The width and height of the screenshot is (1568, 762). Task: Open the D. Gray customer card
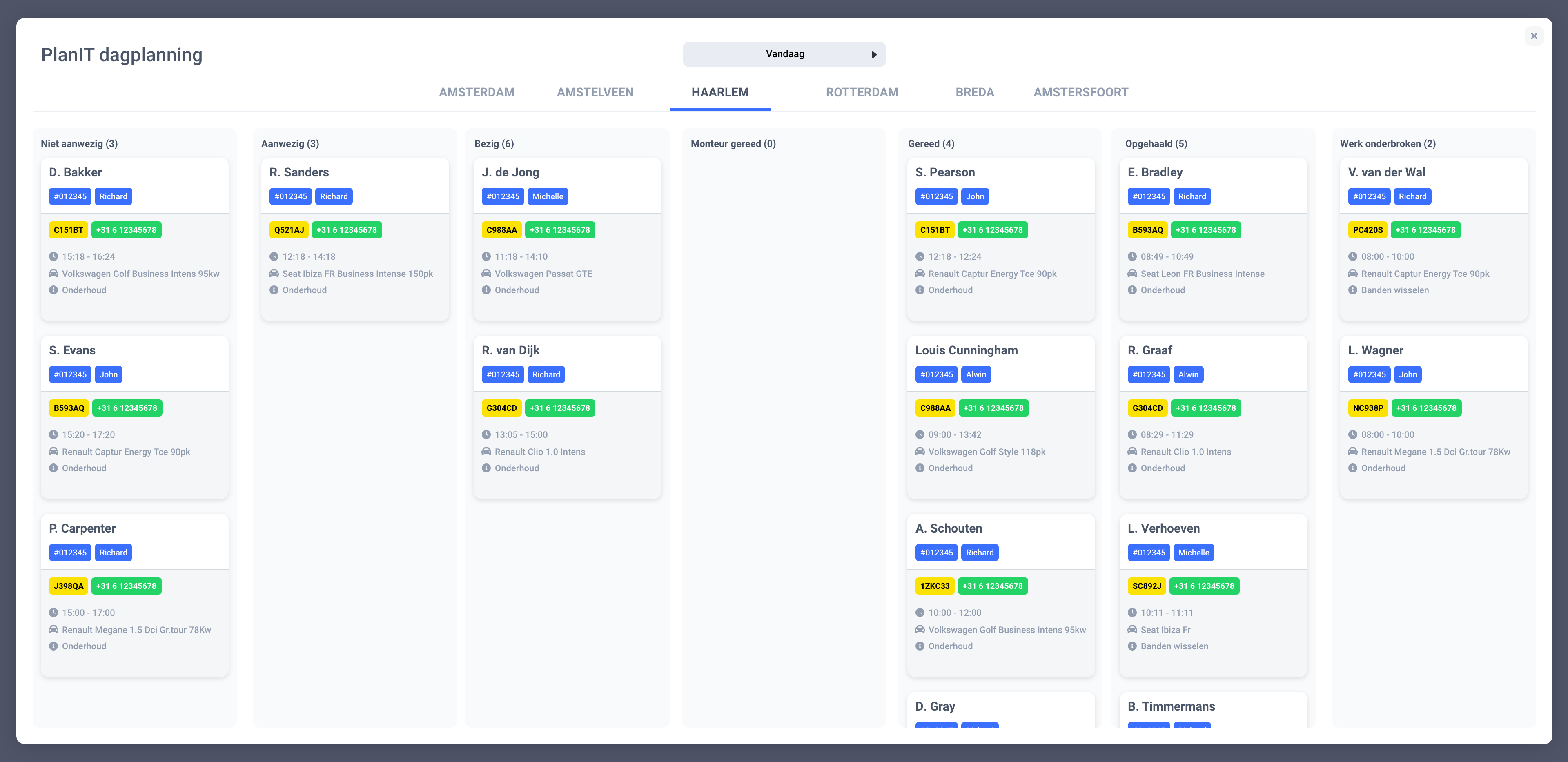[1001, 710]
